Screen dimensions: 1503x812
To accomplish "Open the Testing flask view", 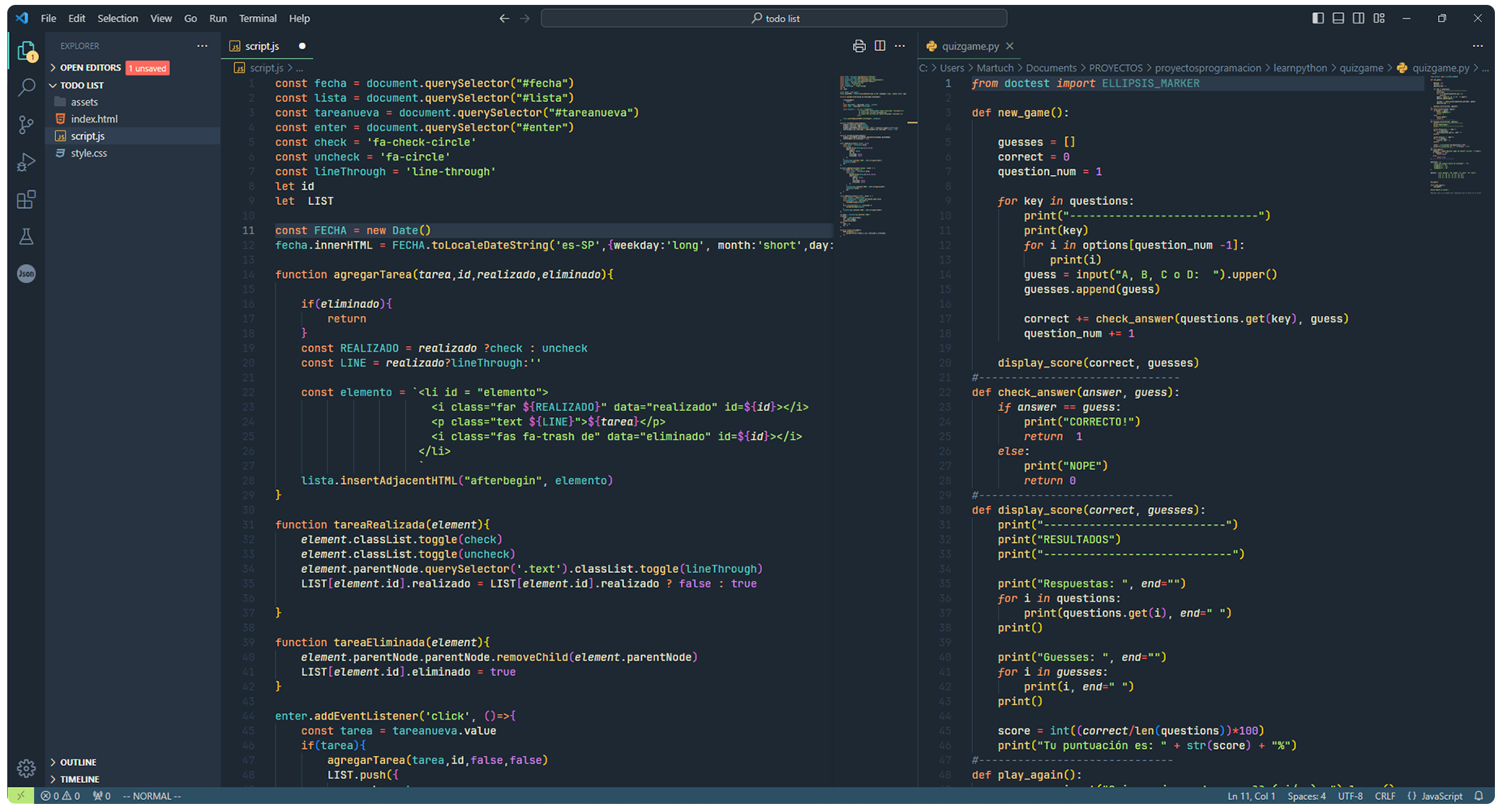I will (x=26, y=237).
